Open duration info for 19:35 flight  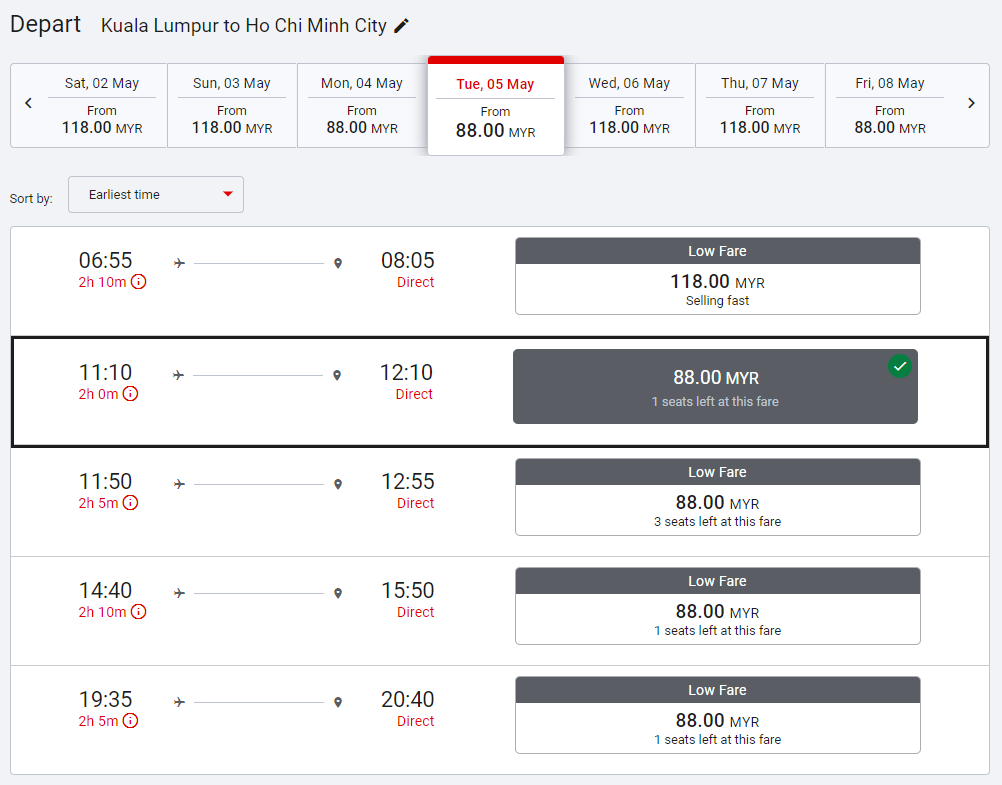coord(130,721)
